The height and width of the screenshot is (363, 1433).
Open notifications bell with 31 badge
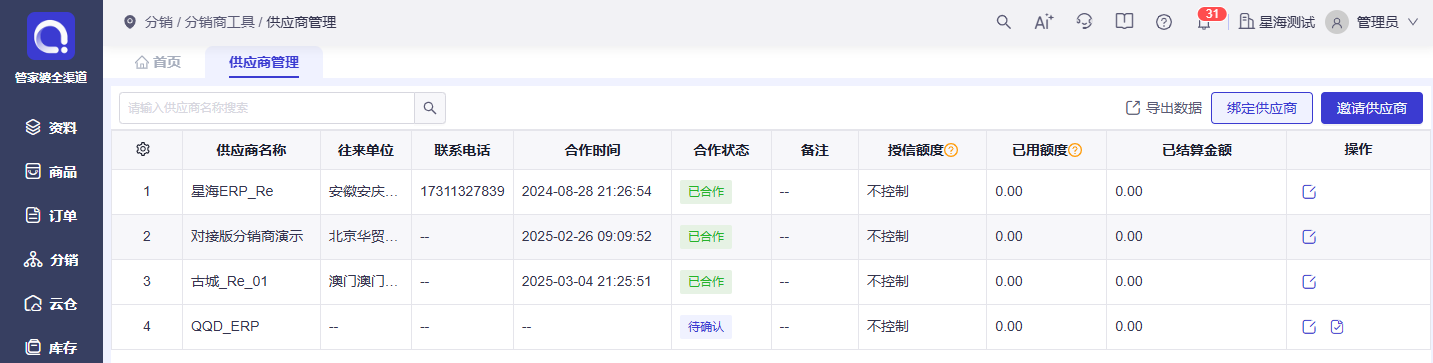click(1204, 22)
